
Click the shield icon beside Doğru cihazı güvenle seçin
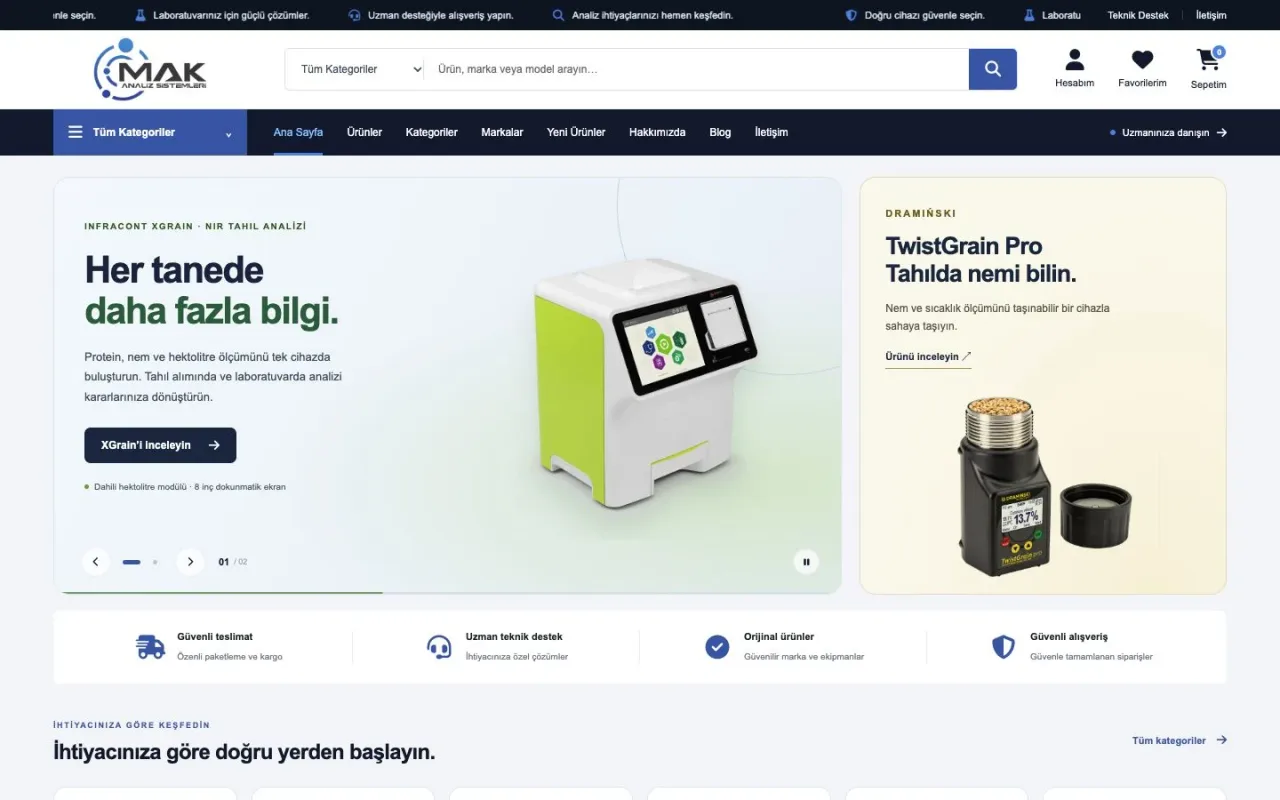(x=851, y=15)
